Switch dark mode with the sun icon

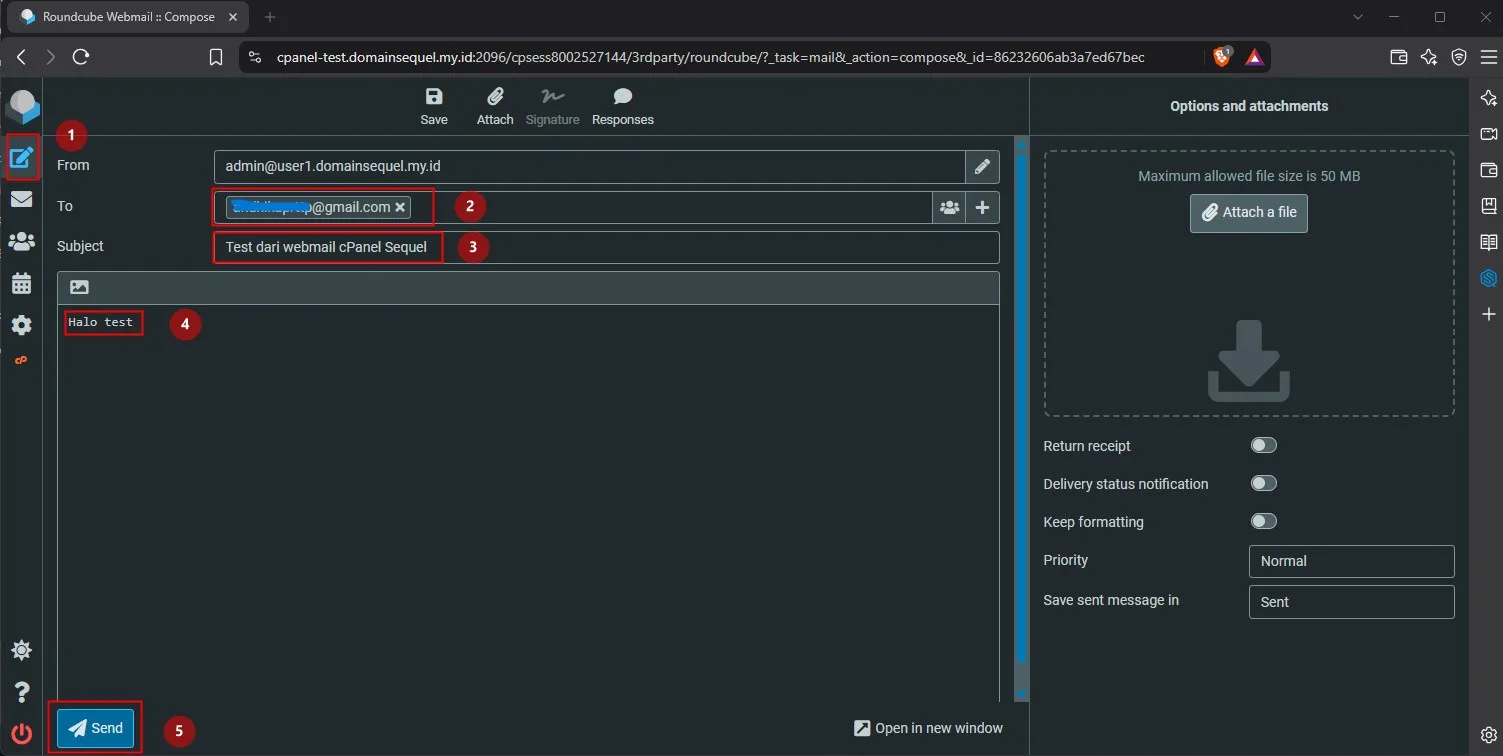[x=22, y=651]
